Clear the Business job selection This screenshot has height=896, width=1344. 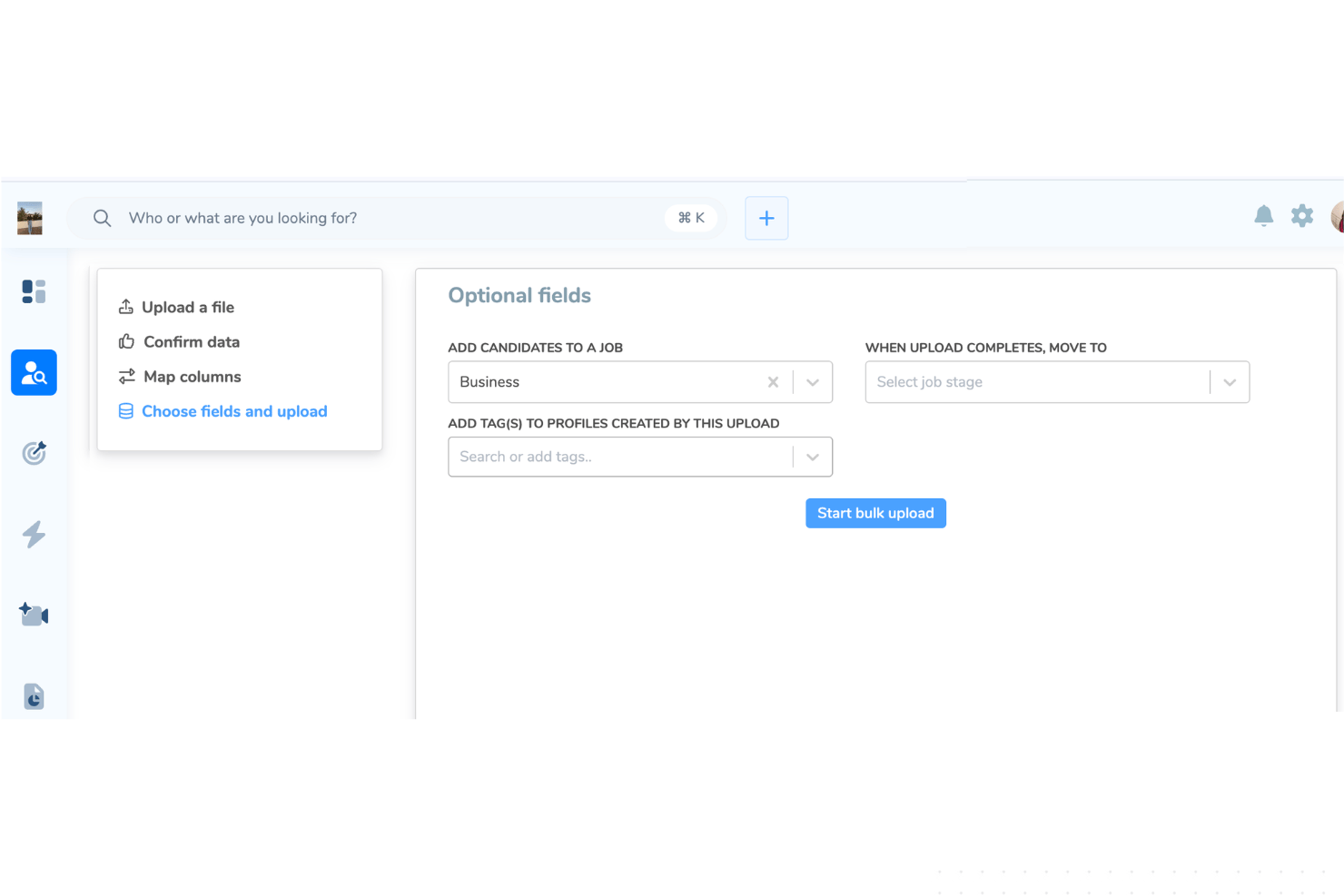click(x=773, y=382)
